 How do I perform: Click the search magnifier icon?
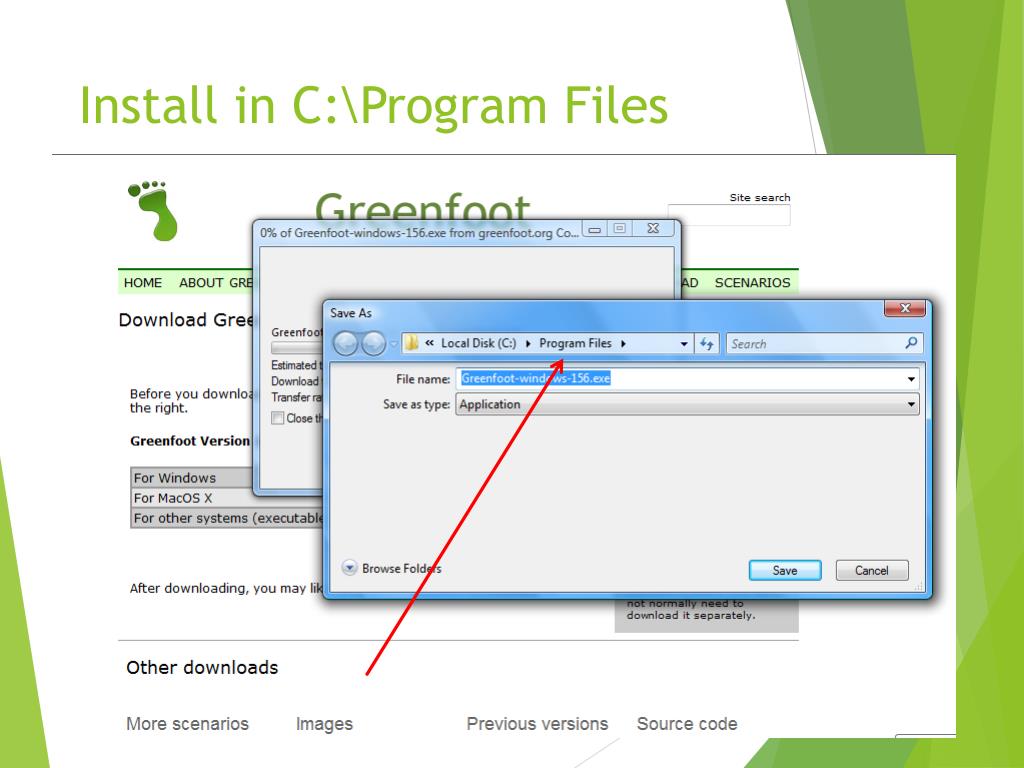[911, 343]
